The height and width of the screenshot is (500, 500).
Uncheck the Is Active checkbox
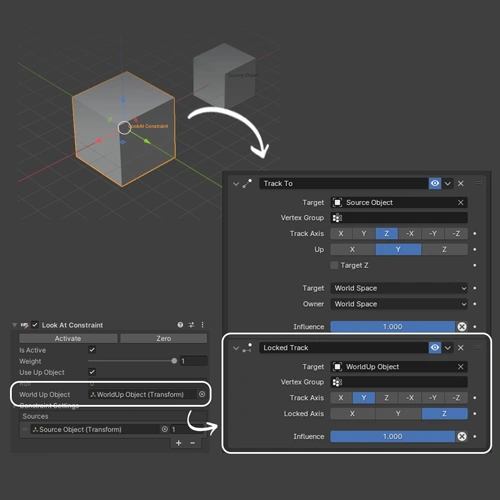92,350
